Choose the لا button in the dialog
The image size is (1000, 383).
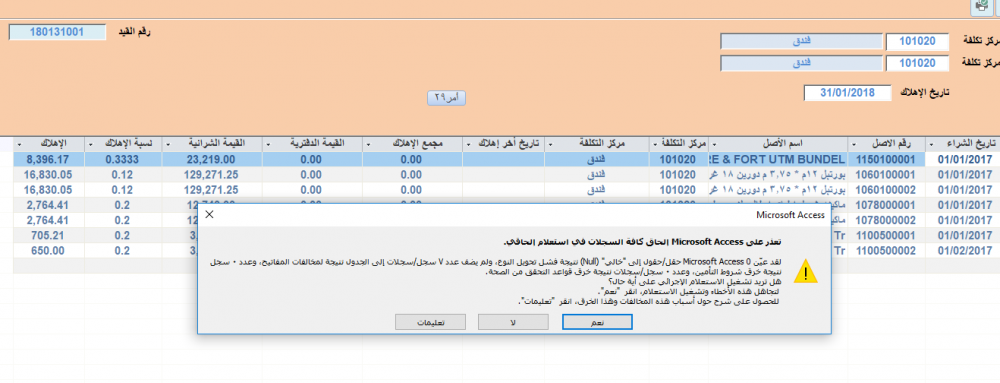[513, 322]
